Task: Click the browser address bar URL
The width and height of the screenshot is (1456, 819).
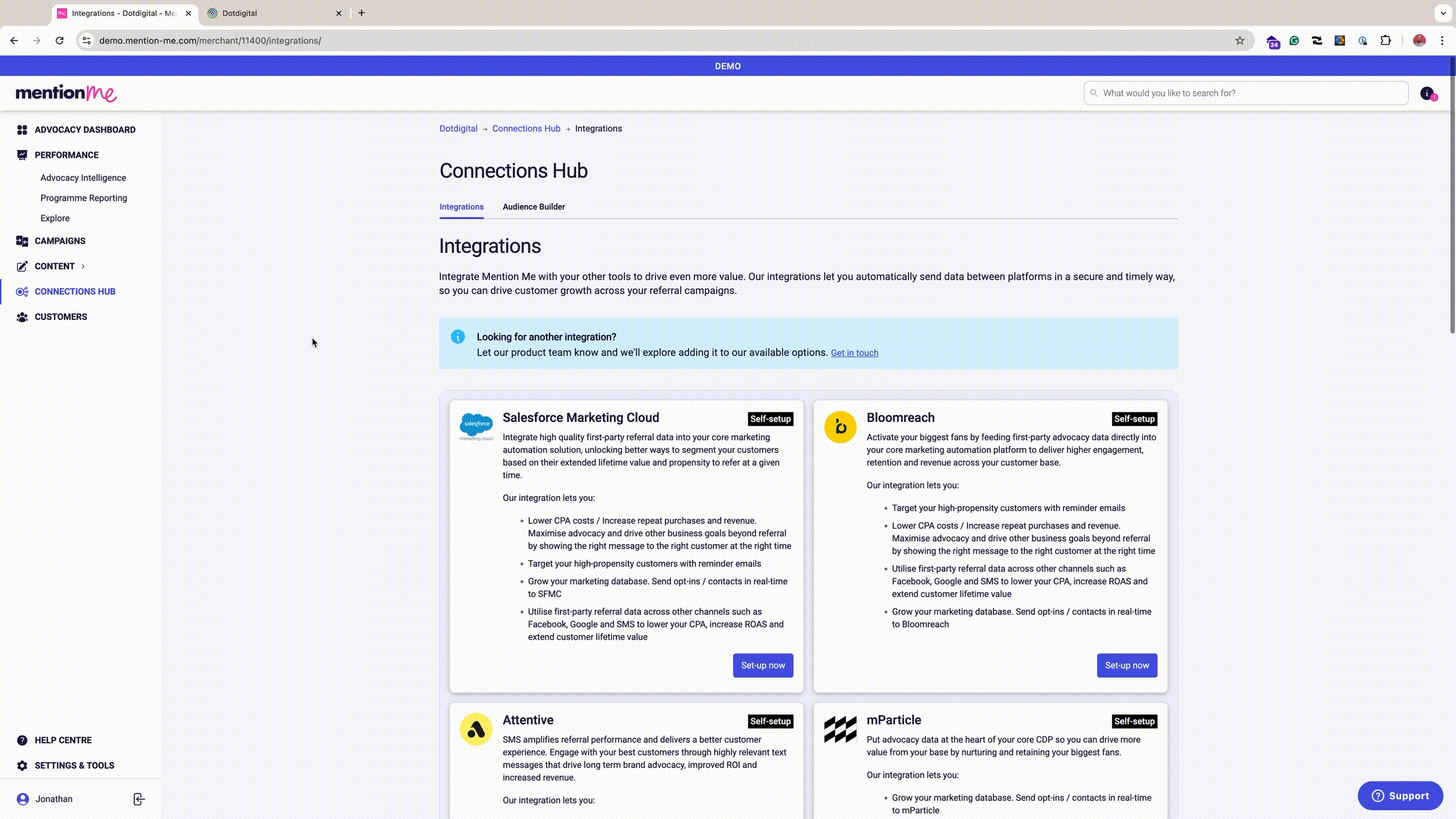Action: pos(210,40)
